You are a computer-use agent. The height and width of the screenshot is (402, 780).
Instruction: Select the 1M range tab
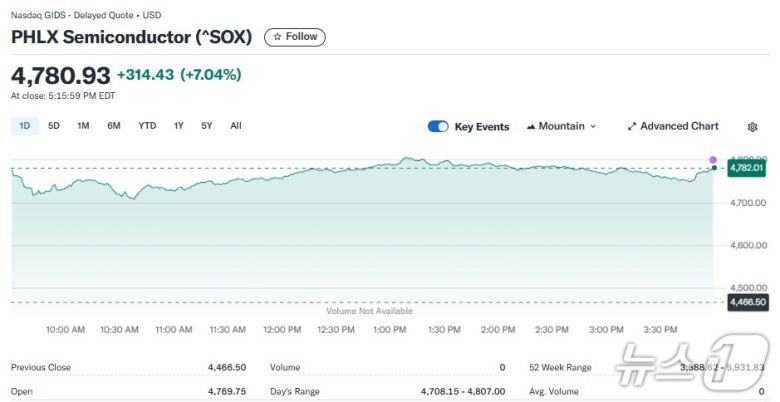coord(83,126)
